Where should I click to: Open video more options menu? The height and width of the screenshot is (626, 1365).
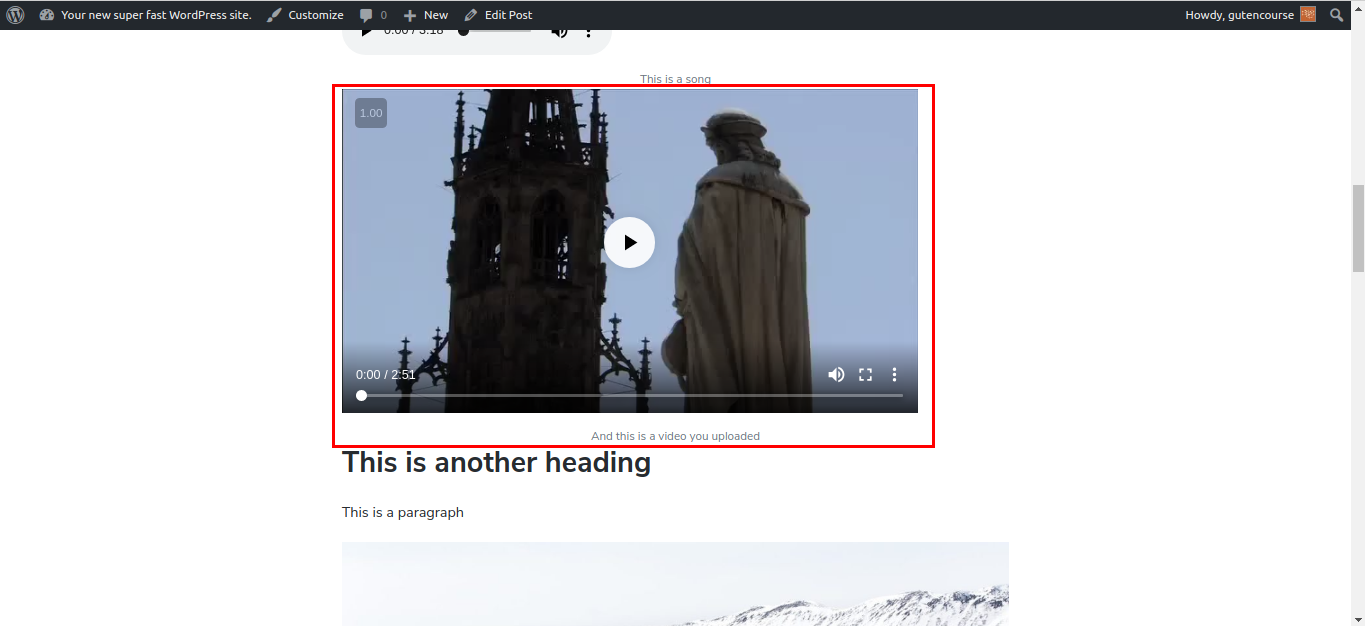pyautogui.click(x=894, y=375)
